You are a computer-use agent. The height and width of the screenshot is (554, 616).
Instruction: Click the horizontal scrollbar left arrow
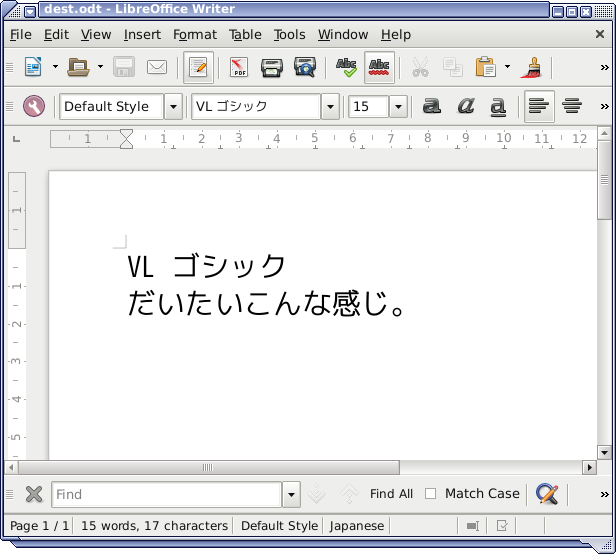(x=11, y=468)
